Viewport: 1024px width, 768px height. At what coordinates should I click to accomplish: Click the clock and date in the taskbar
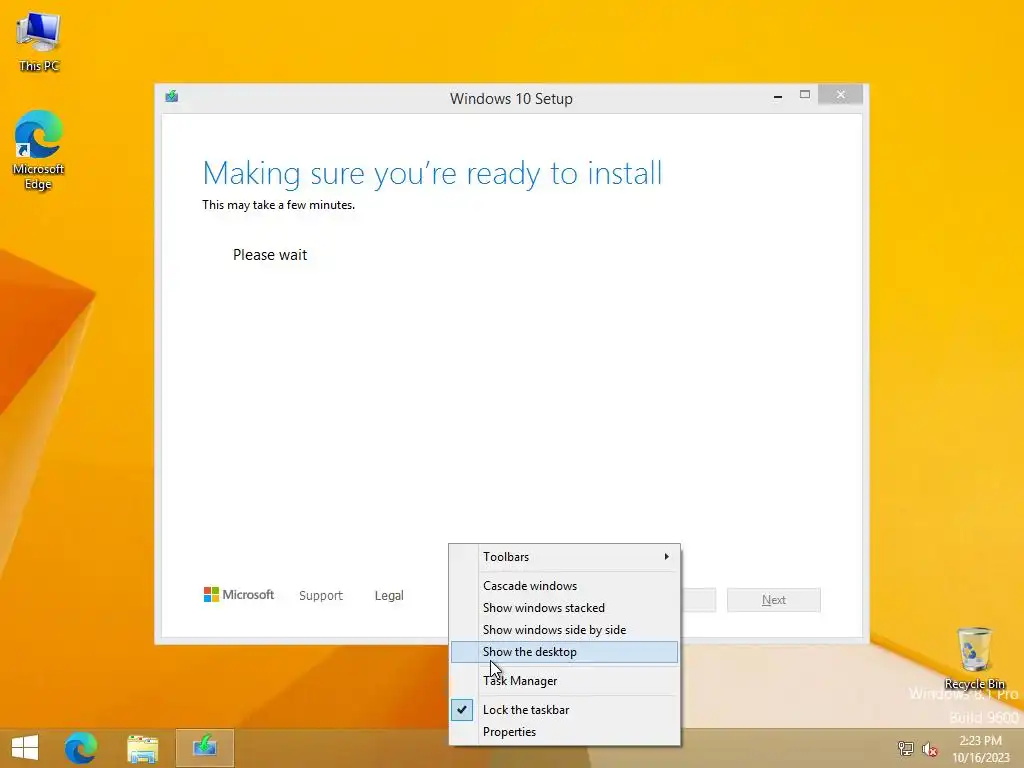click(980, 749)
